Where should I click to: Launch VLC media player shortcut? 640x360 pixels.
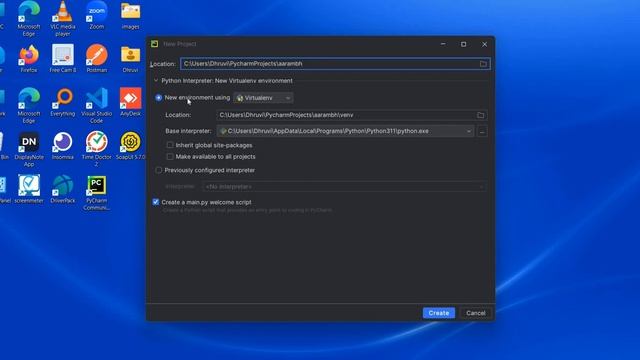pos(62,18)
